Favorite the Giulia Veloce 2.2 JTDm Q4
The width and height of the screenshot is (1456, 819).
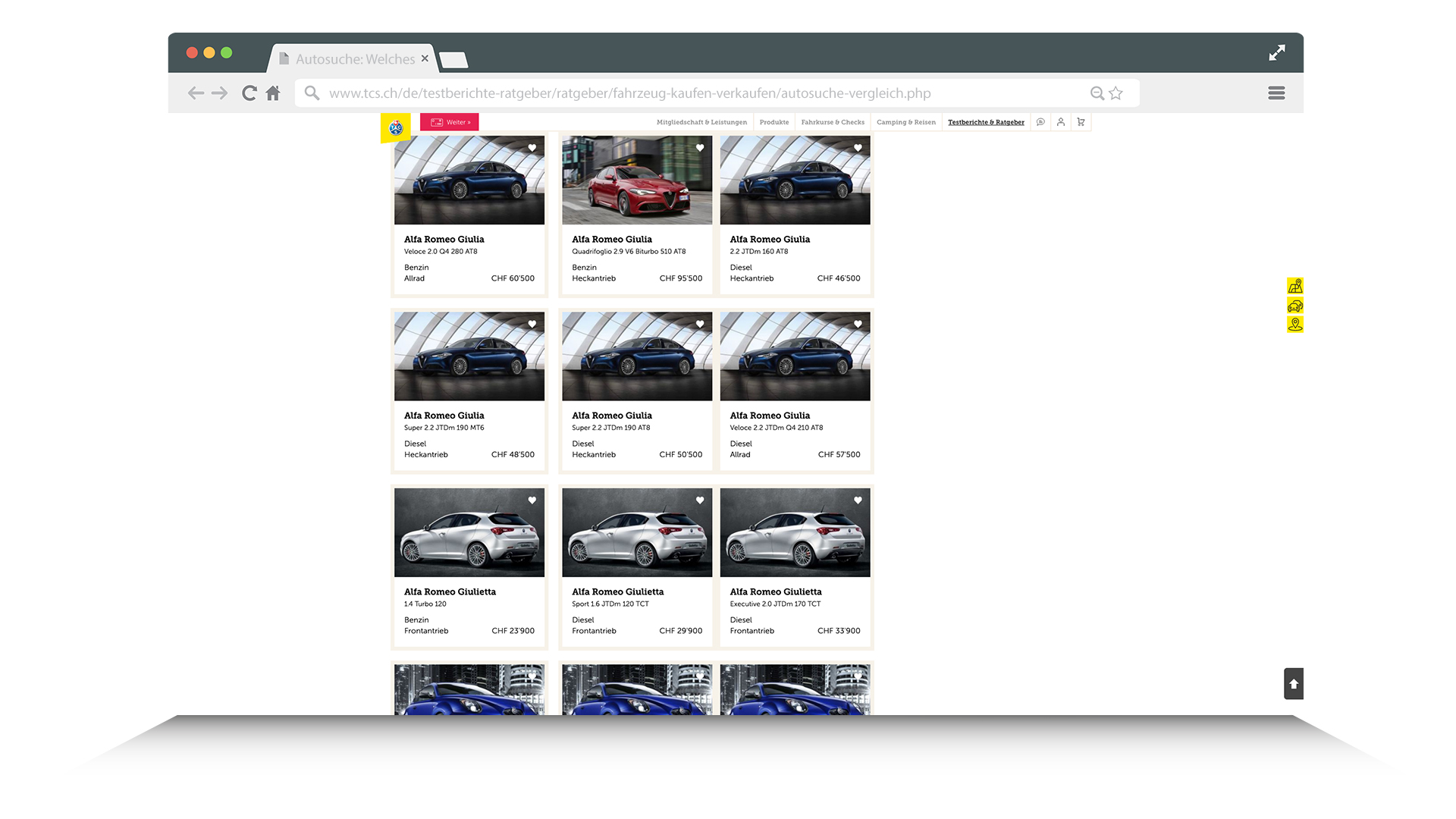tap(858, 325)
